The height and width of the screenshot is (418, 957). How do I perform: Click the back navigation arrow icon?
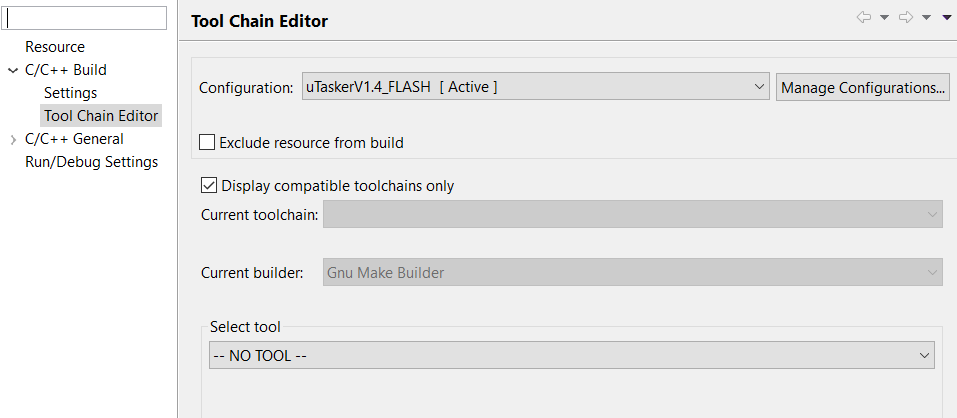pyautogui.click(x=864, y=18)
